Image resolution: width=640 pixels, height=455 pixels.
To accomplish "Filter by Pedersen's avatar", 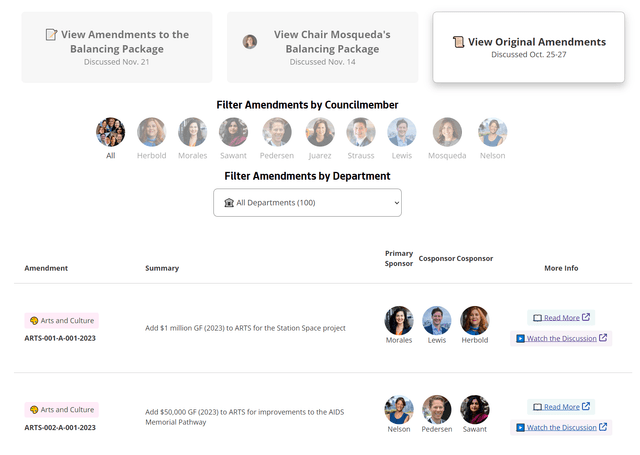I will point(277,132).
